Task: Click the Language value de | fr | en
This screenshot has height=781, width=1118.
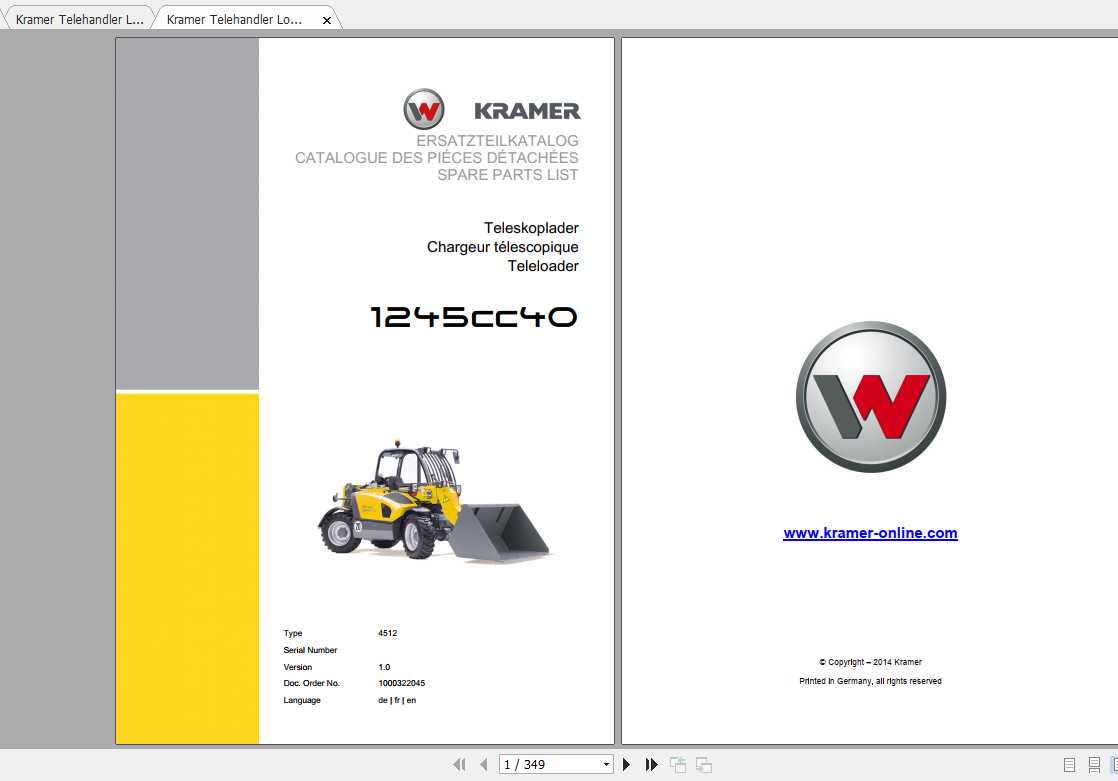Action: (x=397, y=700)
